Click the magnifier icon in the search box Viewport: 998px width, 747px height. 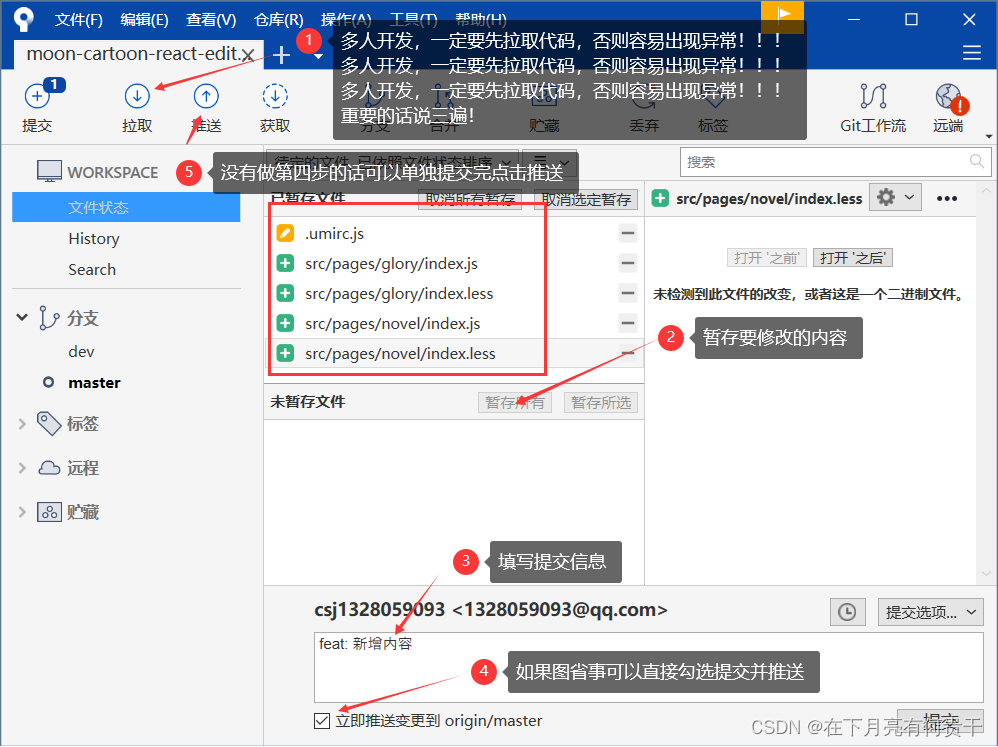coord(976,162)
